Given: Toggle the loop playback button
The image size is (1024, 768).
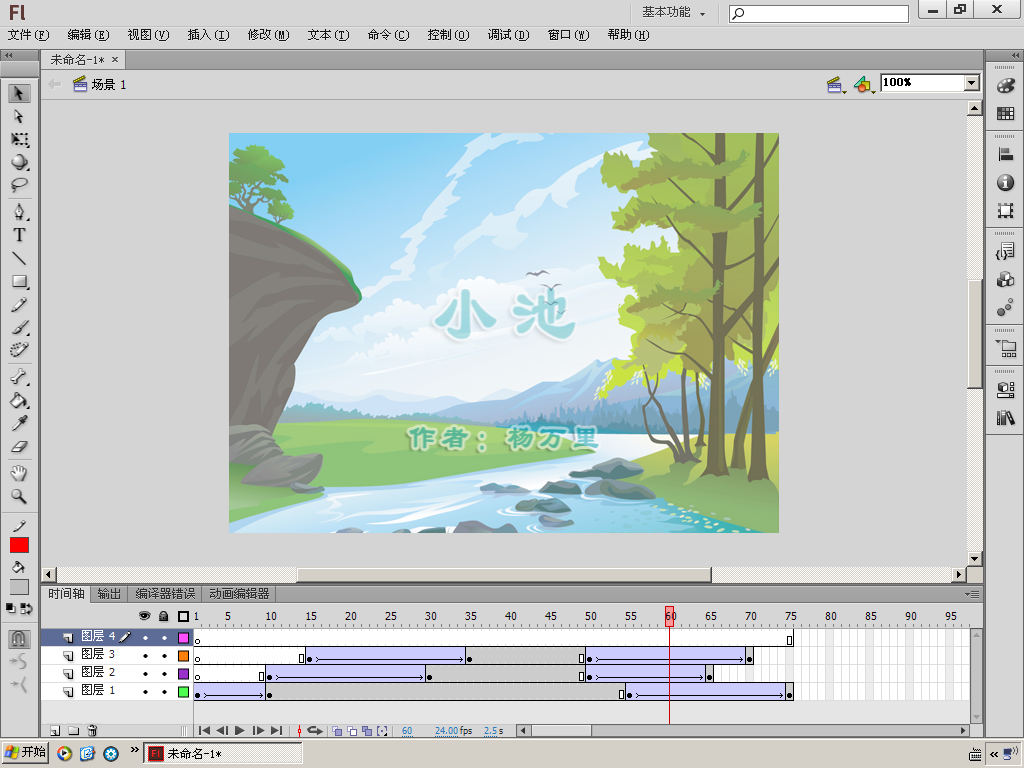Looking at the screenshot, I should pyautogui.click(x=315, y=731).
